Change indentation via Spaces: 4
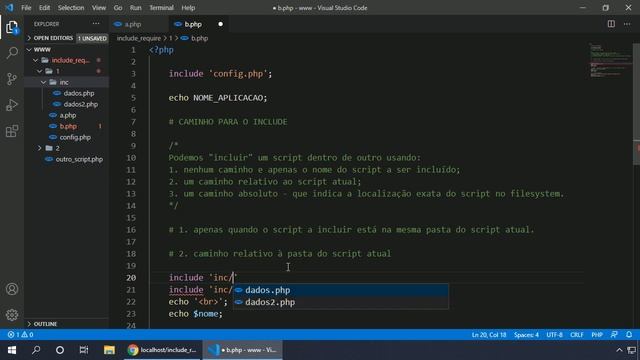 (x=526, y=335)
